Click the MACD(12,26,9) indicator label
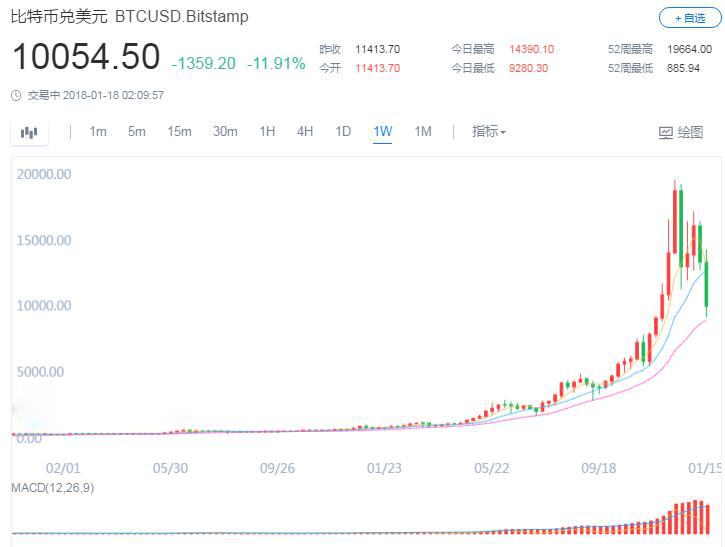 click(51, 486)
